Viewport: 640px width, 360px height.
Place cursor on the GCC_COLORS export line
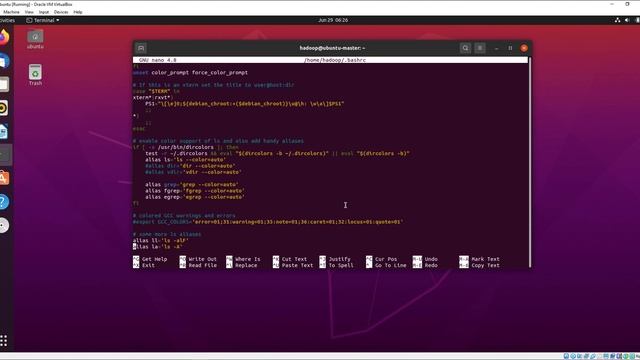(268, 222)
